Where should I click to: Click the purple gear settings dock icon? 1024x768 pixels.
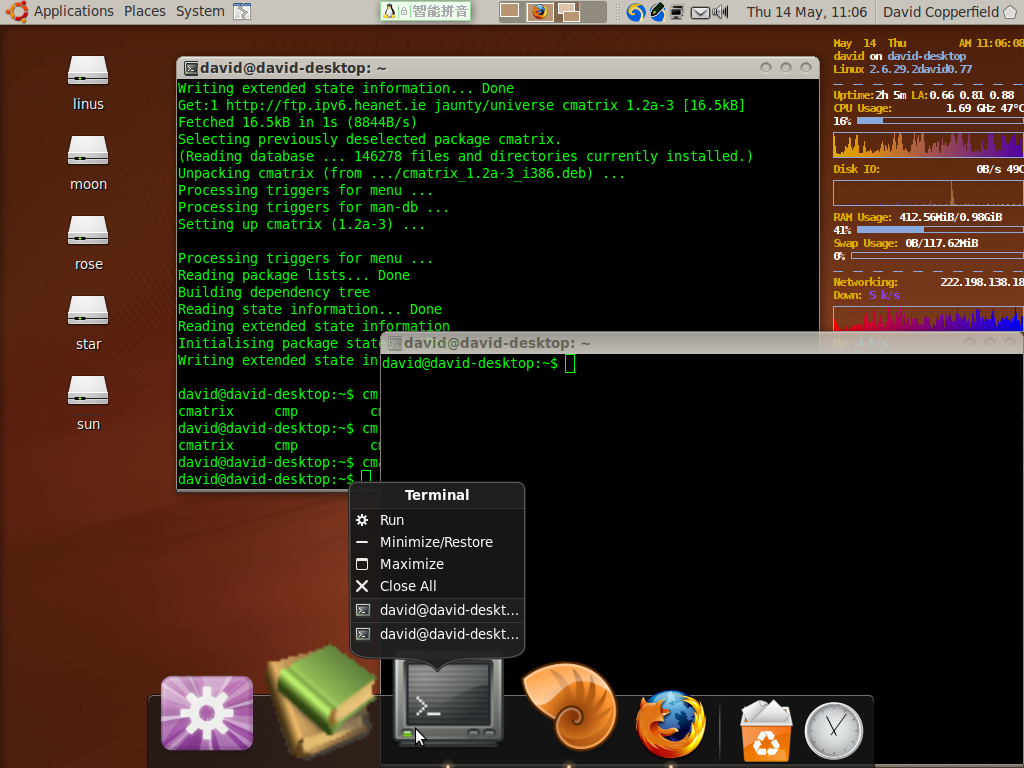click(x=206, y=712)
